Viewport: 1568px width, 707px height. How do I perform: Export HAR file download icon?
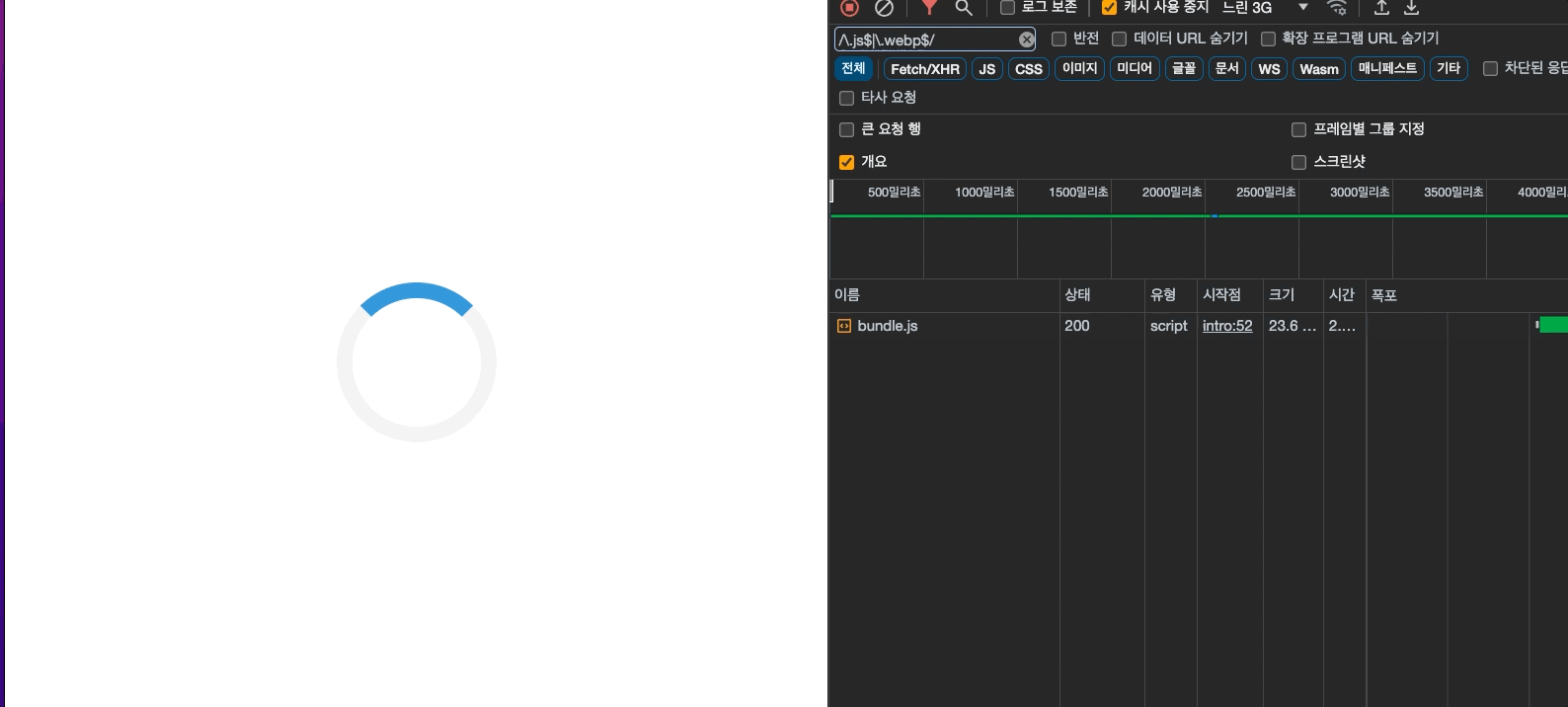click(x=1412, y=8)
